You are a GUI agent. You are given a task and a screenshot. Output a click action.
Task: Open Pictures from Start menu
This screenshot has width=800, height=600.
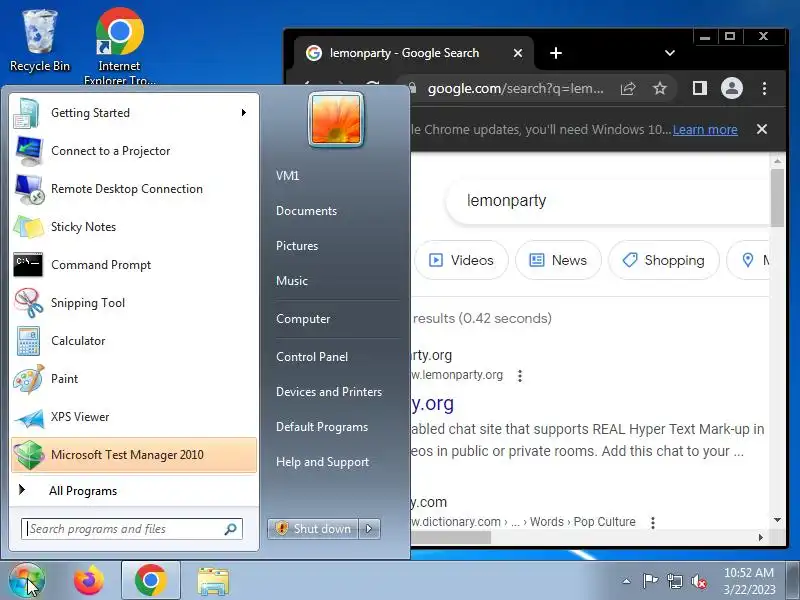[297, 246]
